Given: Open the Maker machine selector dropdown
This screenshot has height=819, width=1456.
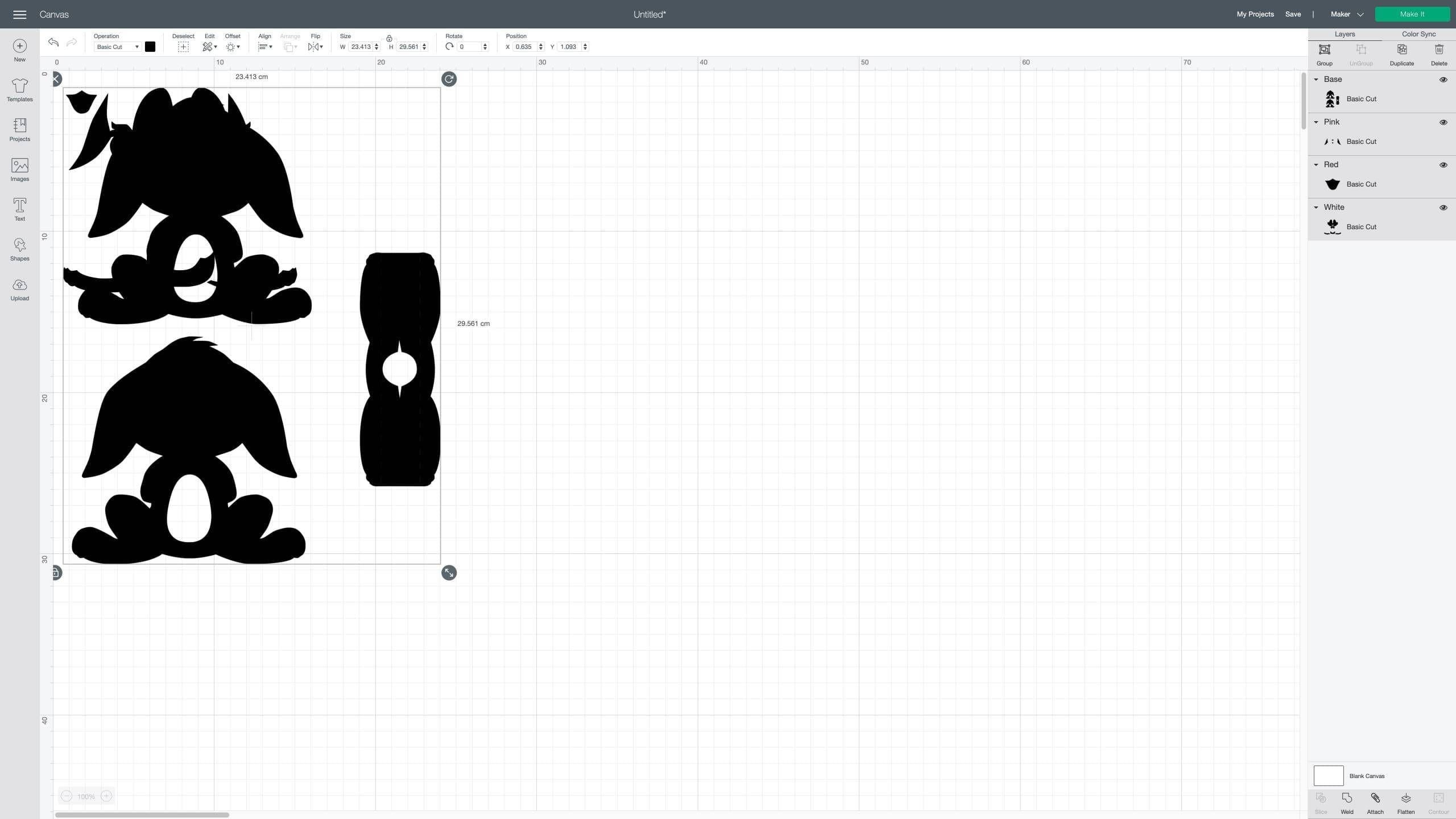Looking at the screenshot, I should tap(1347, 14).
